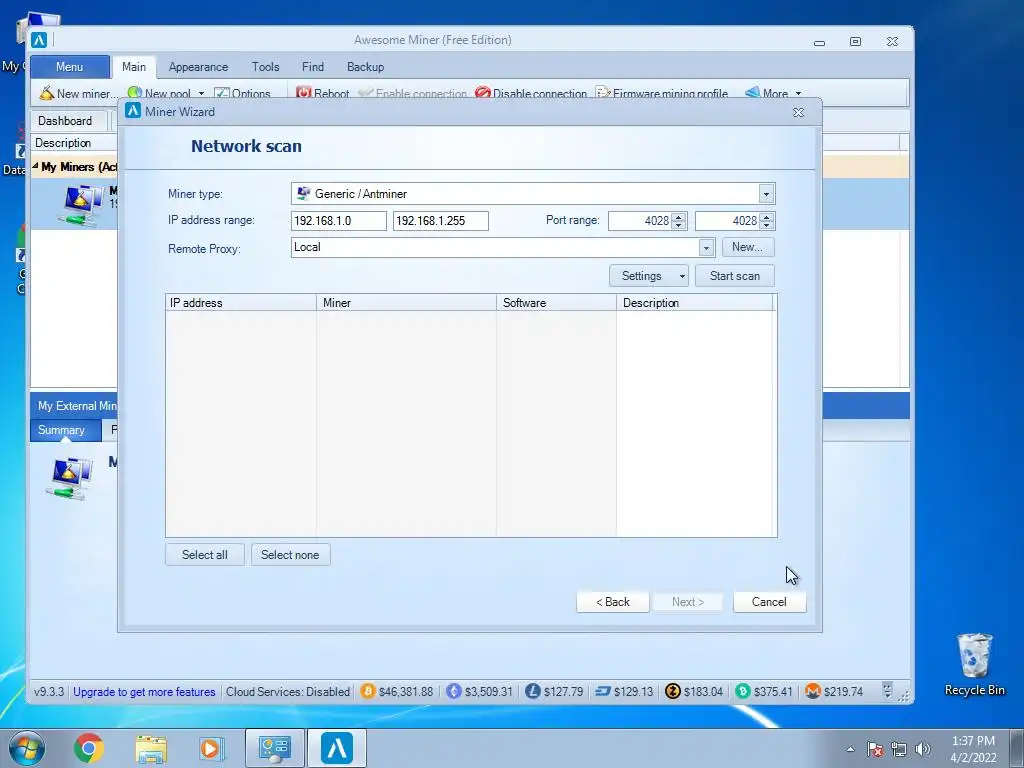The image size is (1024, 768).
Task: Increase the second port range value
Action: pyautogui.click(x=767, y=217)
